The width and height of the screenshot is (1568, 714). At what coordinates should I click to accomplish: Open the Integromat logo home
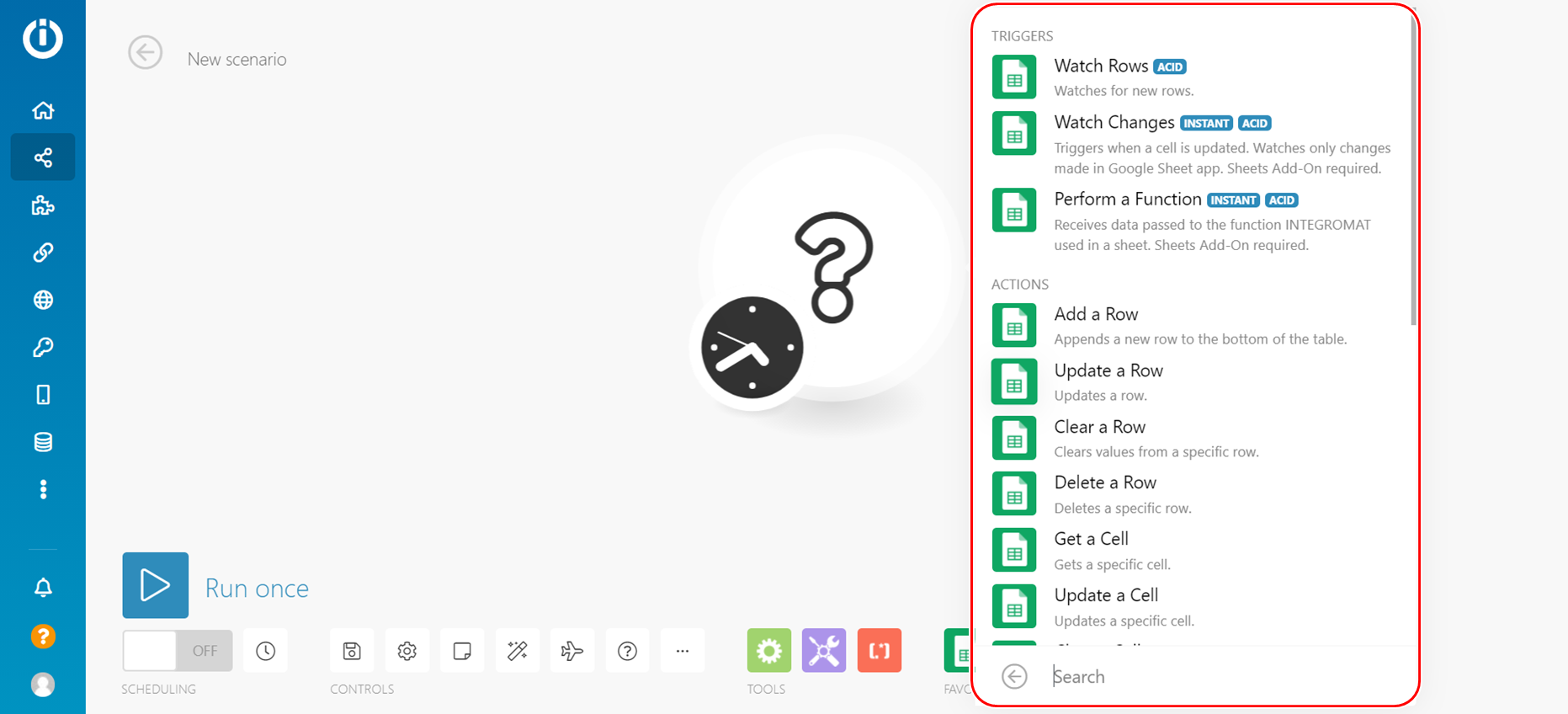[x=43, y=38]
